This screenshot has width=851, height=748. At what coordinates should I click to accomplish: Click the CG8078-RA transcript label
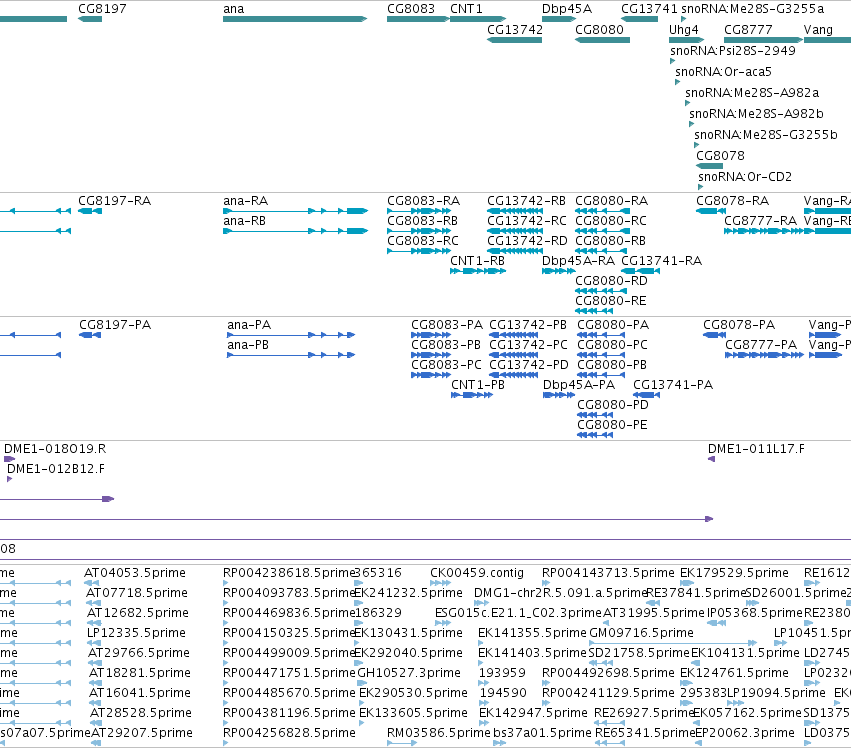click(733, 201)
